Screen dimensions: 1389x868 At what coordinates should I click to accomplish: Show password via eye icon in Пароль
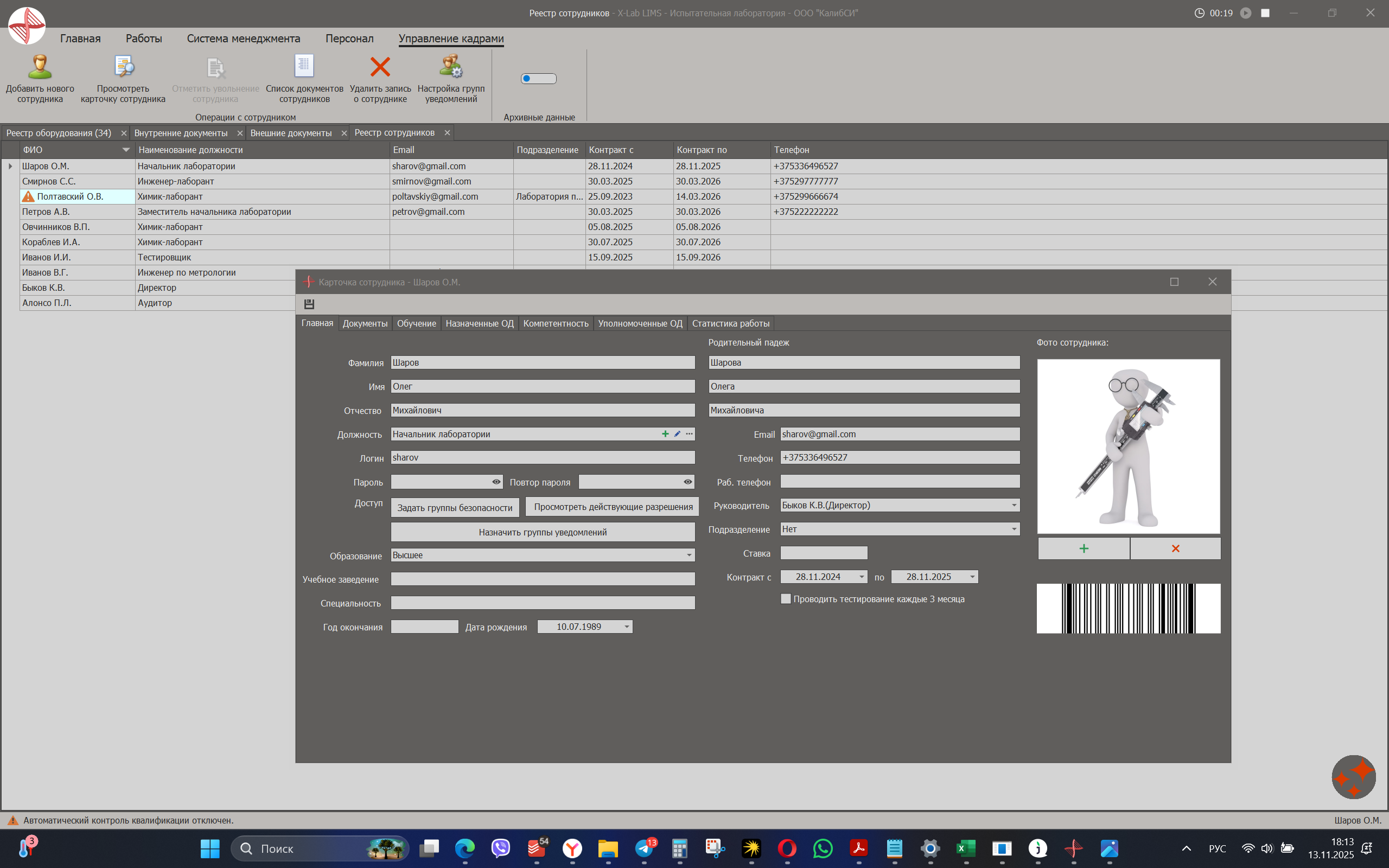[496, 482]
